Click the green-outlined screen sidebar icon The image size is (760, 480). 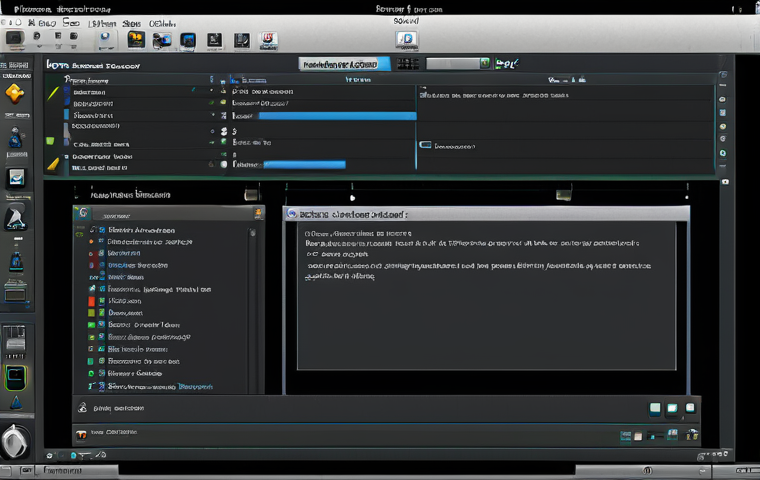coord(16,378)
